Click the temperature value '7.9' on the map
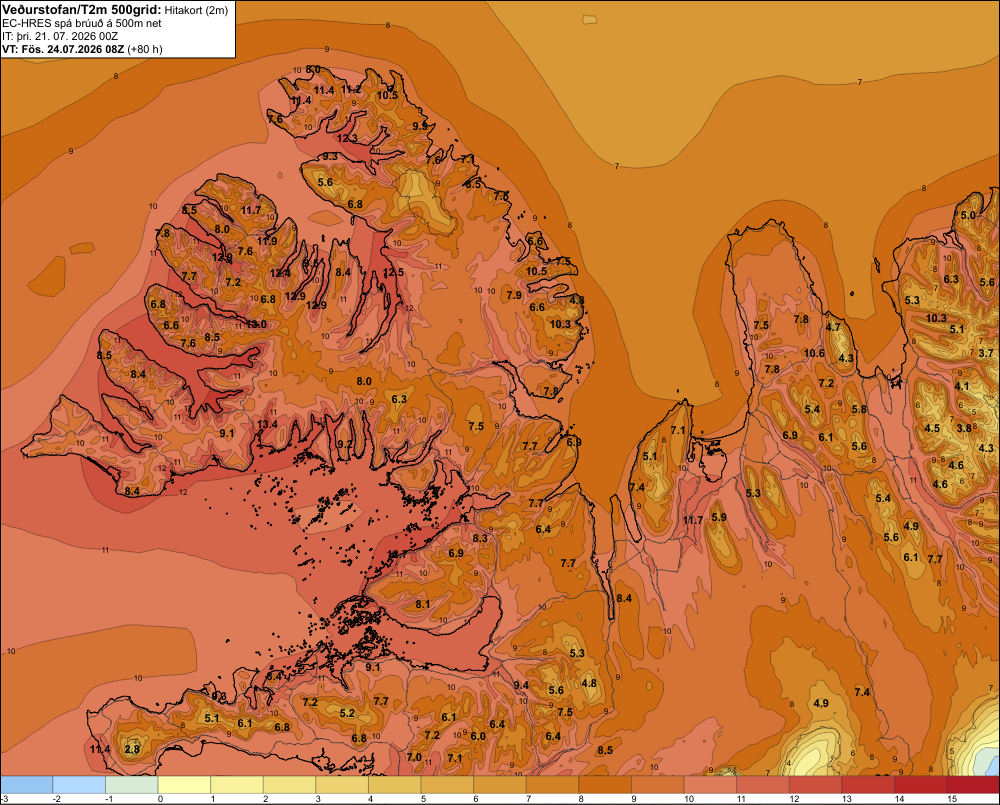Image resolution: width=1000 pixels, height=805 pixels. tap(514, 295)
